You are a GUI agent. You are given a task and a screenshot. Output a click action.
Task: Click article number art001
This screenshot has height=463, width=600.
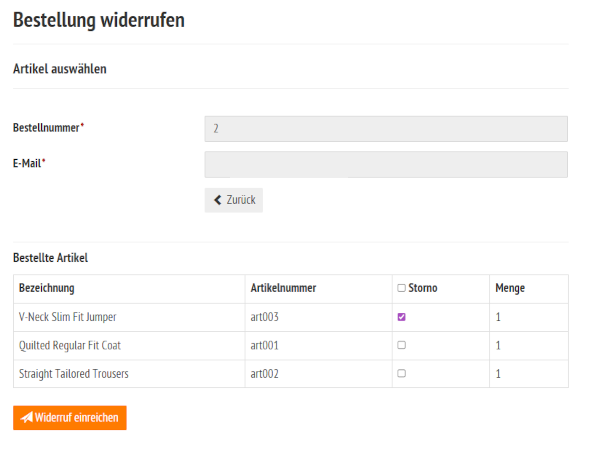pos(264,345)
